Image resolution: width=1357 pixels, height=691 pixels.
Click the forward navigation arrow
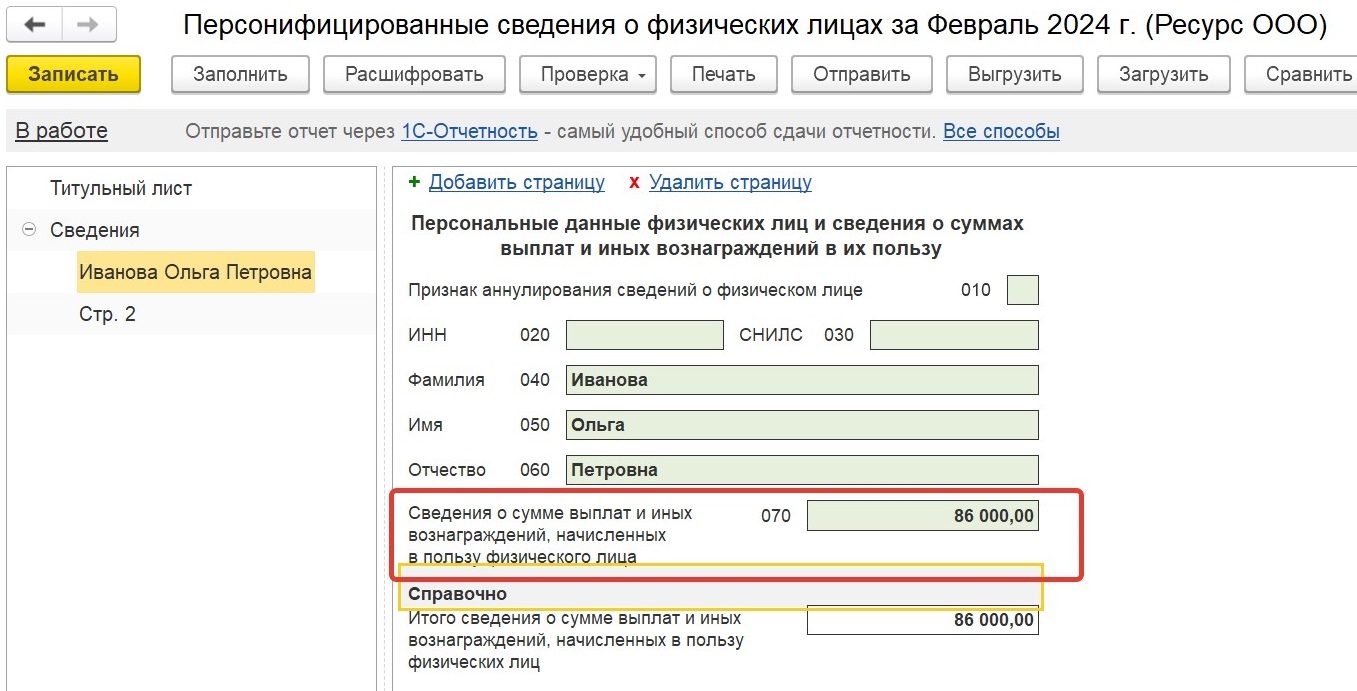click(x=88, y=25)
